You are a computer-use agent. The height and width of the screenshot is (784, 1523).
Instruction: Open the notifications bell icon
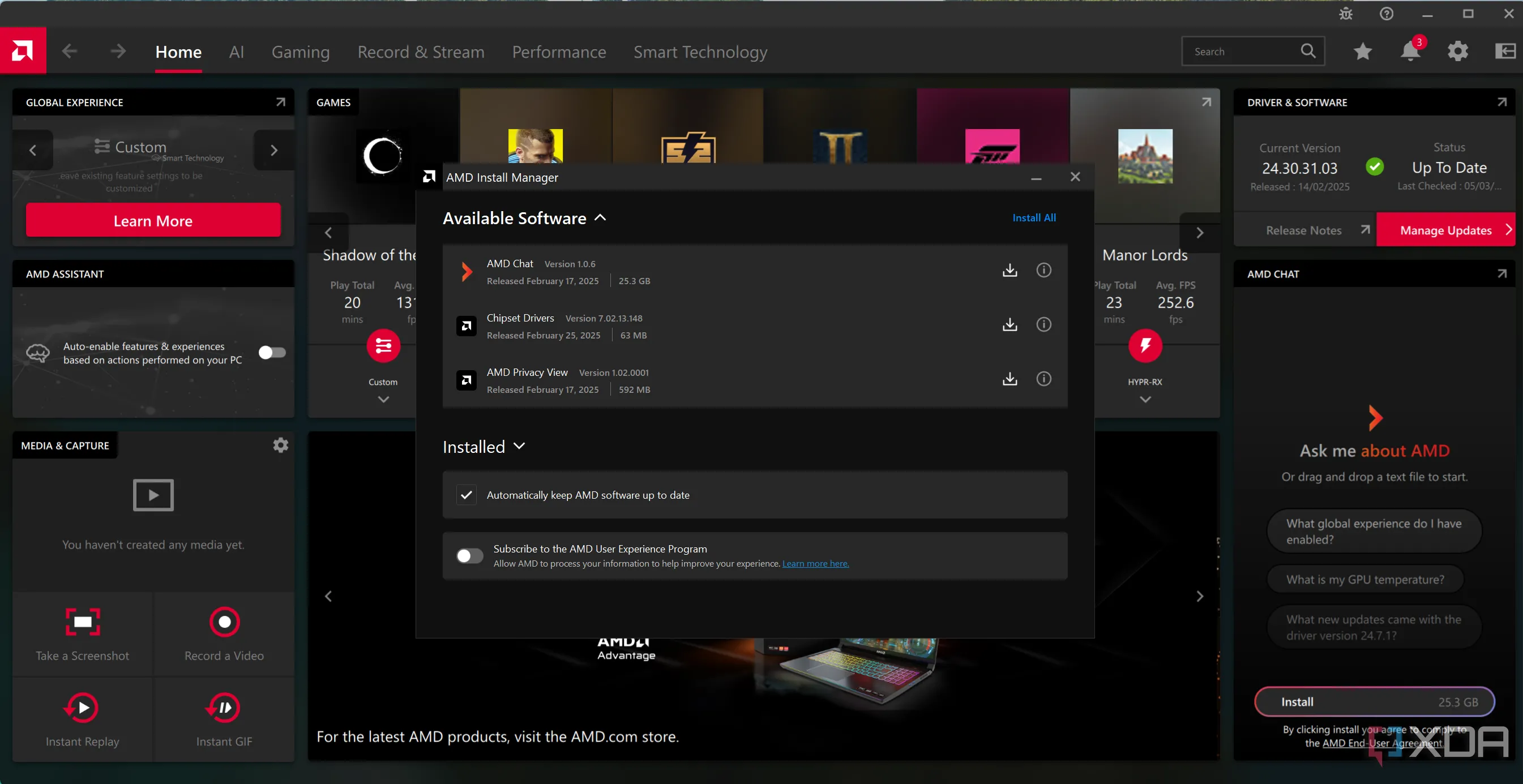[x=1410, y=52]
